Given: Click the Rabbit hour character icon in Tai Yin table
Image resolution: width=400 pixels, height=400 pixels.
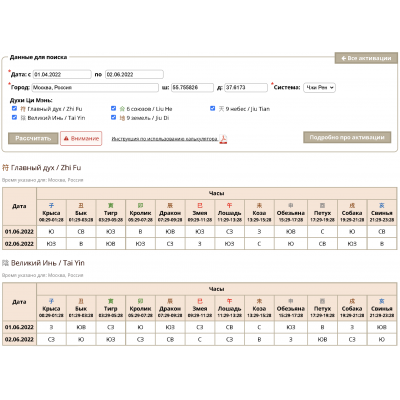Looking at the screenshot, I should click(140, 301).
